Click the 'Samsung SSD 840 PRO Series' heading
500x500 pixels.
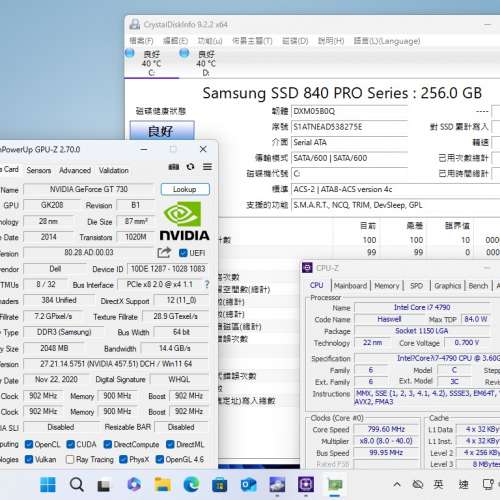point(305,93)
